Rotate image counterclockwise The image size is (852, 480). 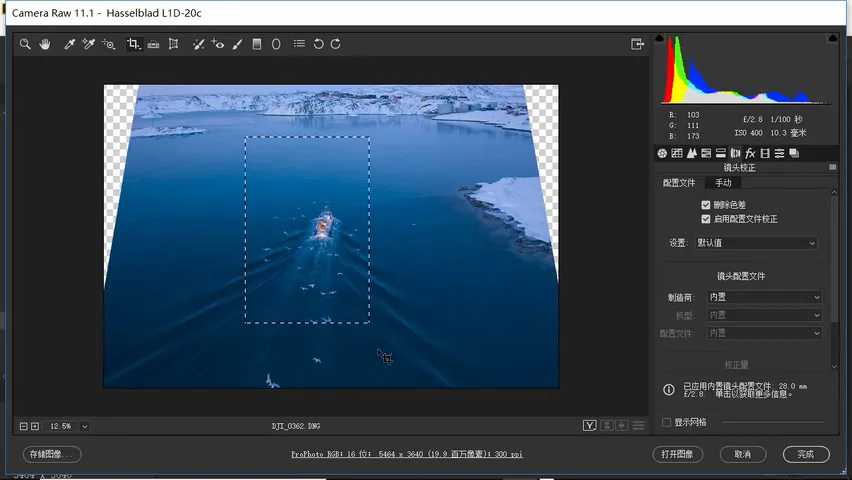[x=318, y=44]
